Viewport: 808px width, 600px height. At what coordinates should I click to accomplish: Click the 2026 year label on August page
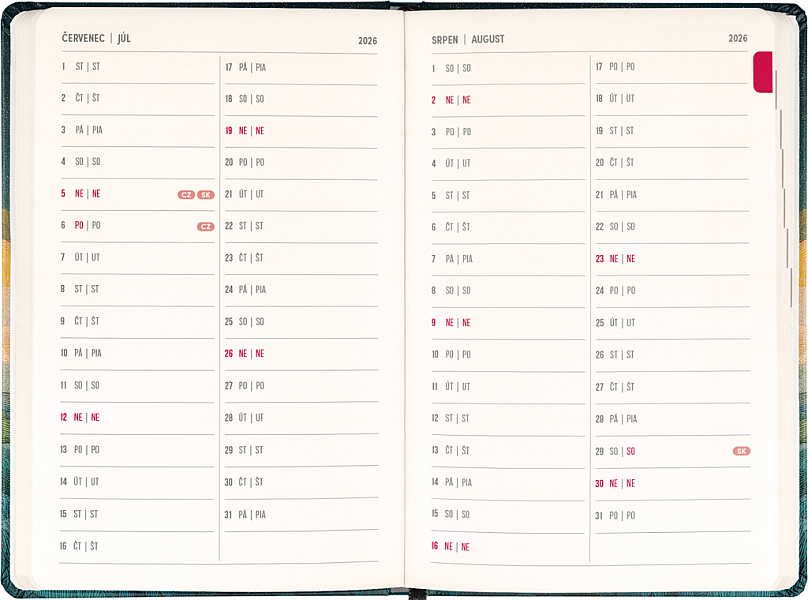pos(737,39)
